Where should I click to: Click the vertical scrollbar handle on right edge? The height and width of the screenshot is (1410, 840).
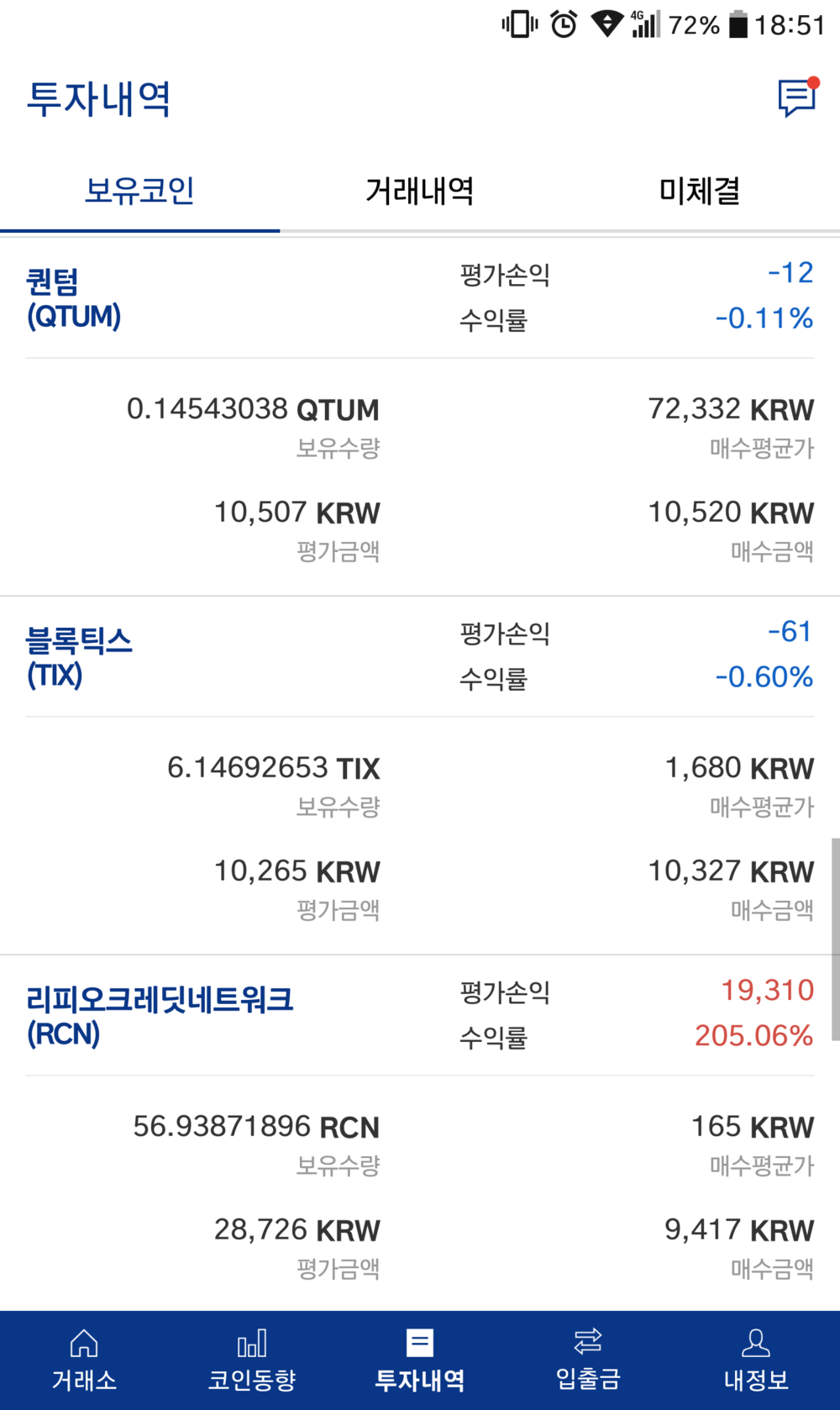835,939
